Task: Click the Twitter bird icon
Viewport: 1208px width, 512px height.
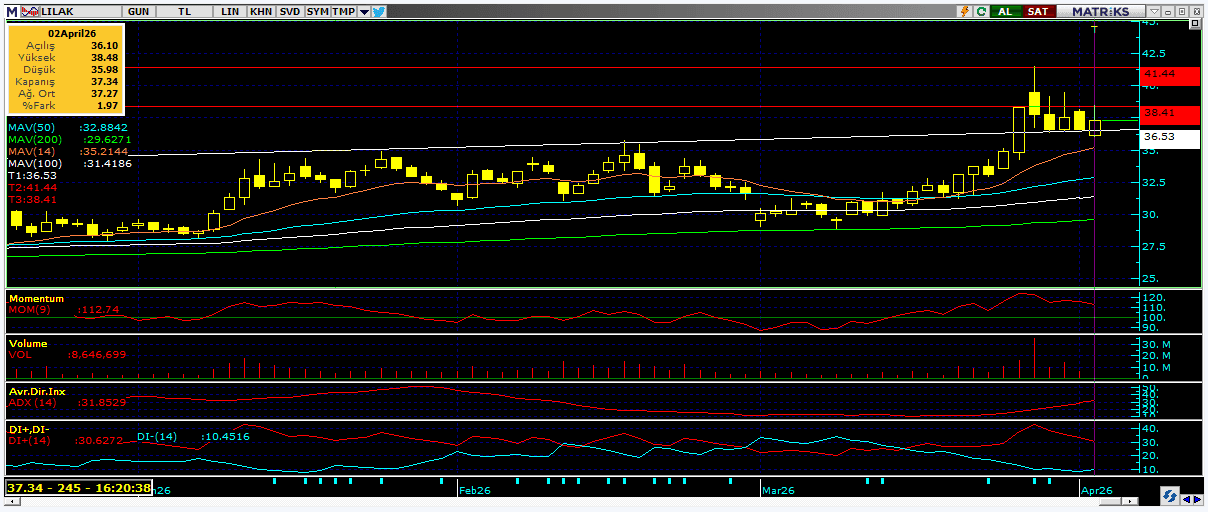Action: click(380, 11)
